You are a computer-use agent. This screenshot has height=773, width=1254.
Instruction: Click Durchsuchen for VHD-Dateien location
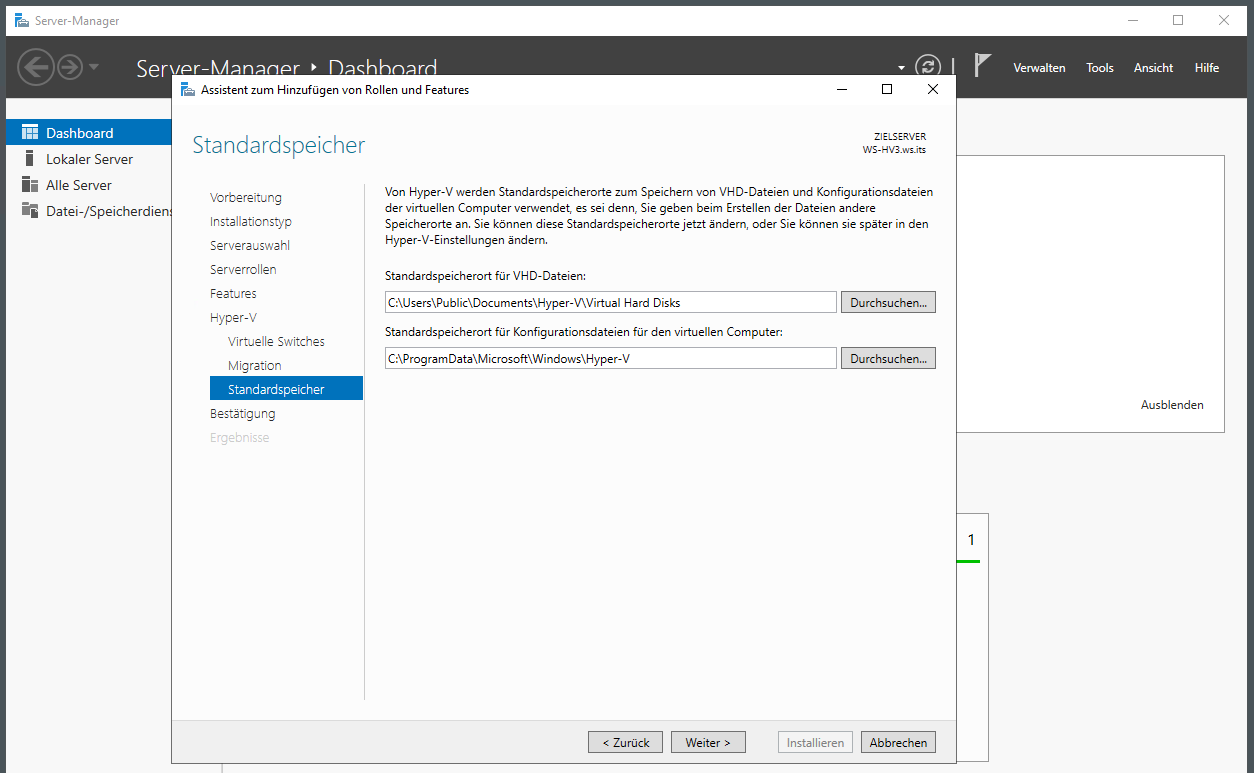pyautogui.click(x=888, y=302)
